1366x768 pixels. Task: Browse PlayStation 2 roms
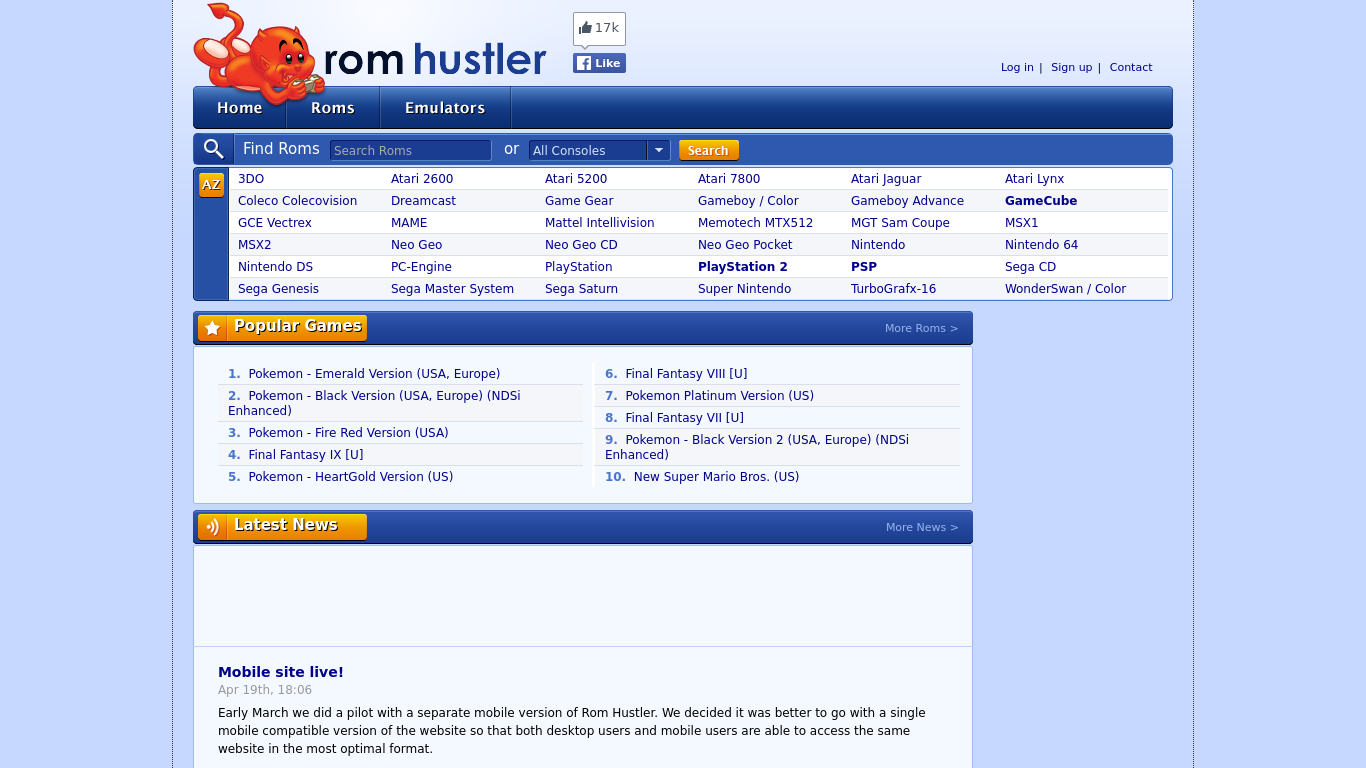(742, 267)
